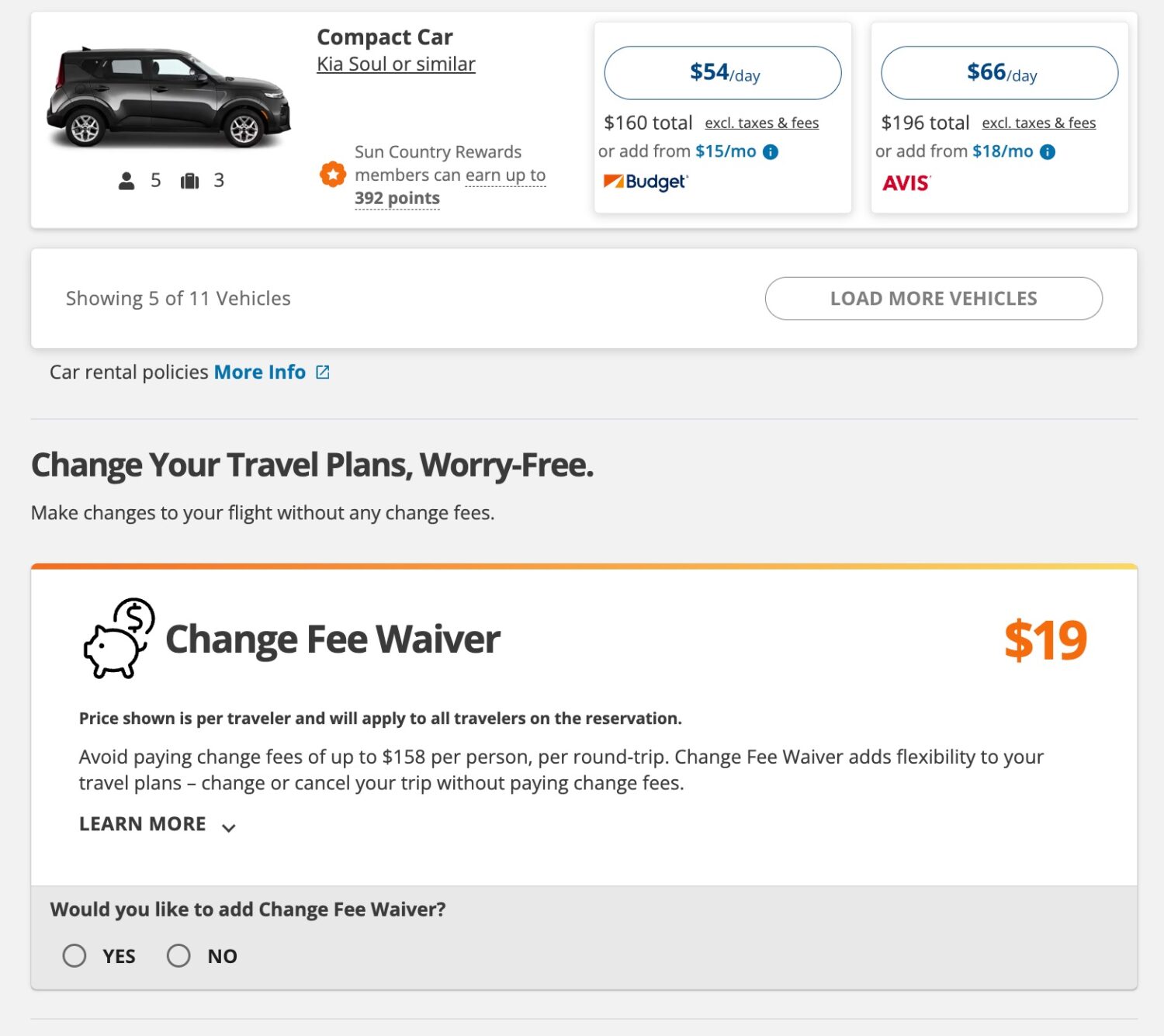This screenshot has width=1164, height=1036.
Task: Select the $54/day Budget rate
Action: click(722, 72)
